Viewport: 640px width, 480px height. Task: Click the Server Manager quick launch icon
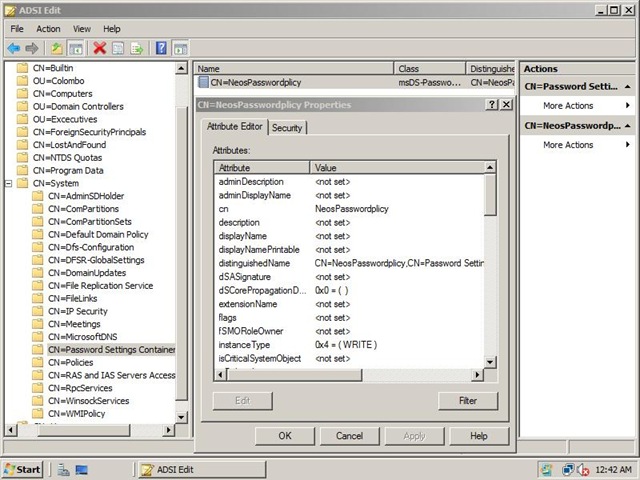(63, 470)
